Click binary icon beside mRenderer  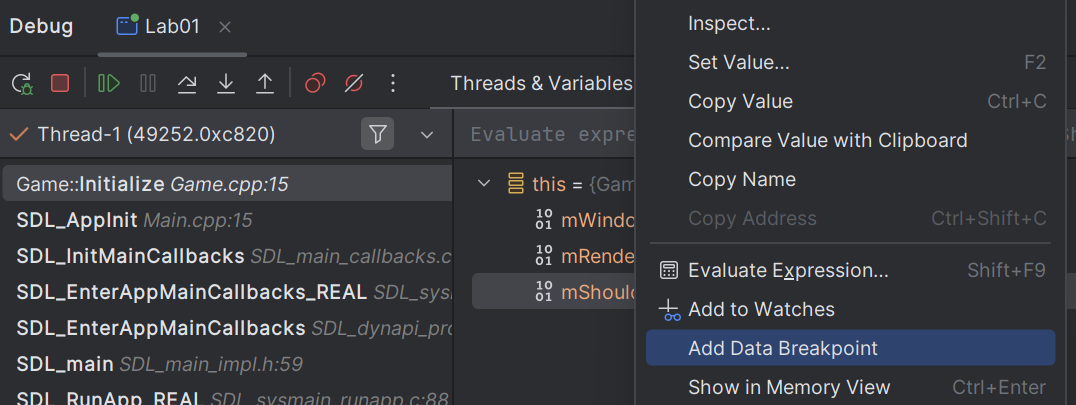[543, 255]
